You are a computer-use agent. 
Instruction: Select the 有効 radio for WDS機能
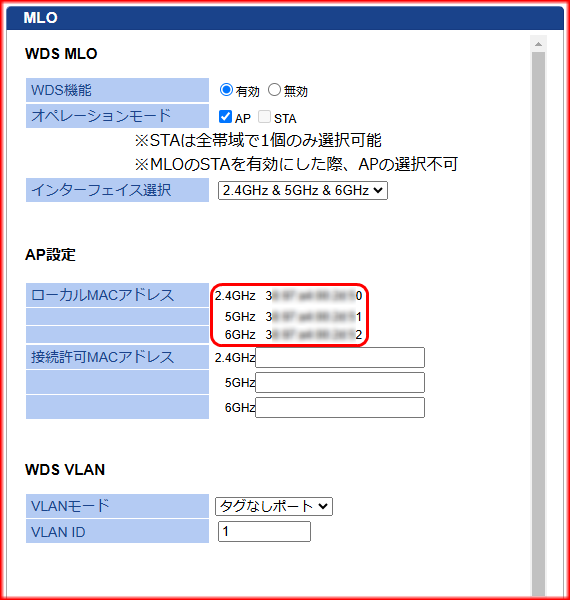226,90
